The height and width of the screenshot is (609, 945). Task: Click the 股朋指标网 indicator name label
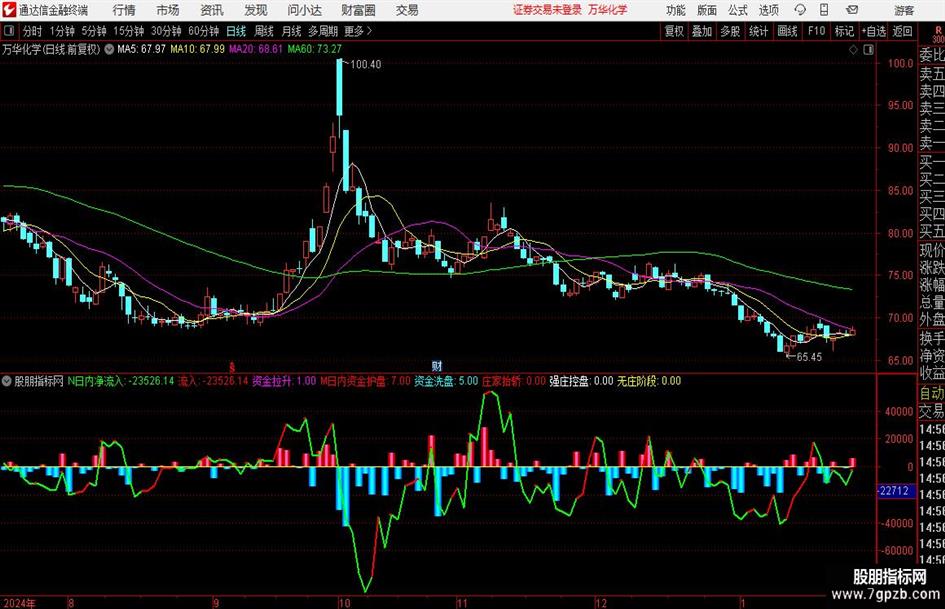coord(39,381)
